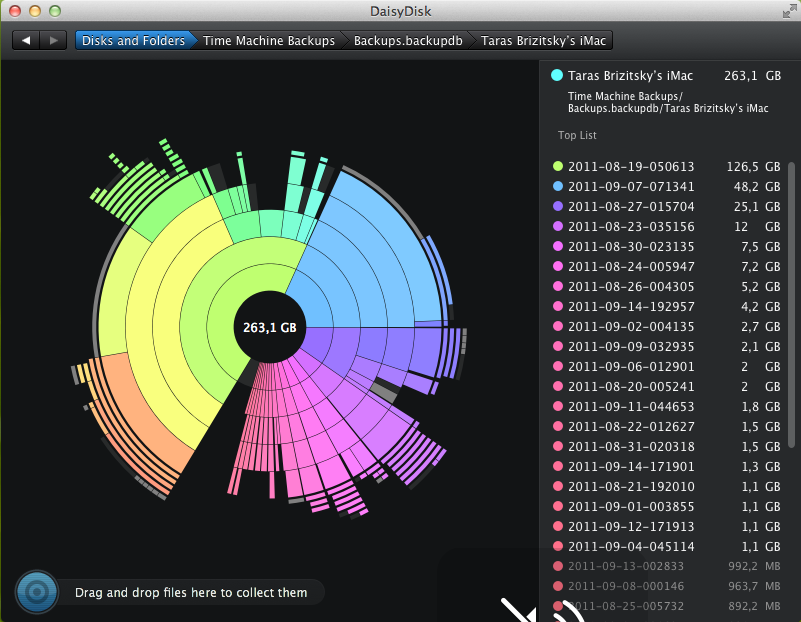The height and width of the screenshot is (622, 801).
Task: Toggle fullscreen with the expand arrows icon
Action: (x=790, y=11)
